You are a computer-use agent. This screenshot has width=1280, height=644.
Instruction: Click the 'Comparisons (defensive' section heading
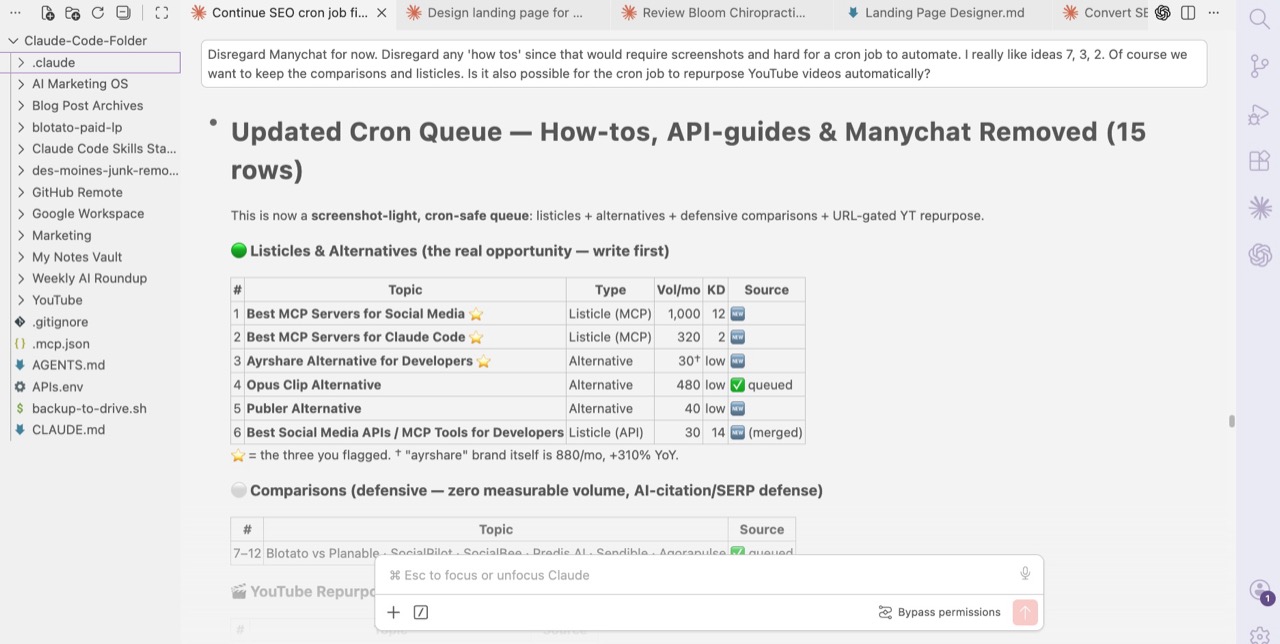[527, 490]
